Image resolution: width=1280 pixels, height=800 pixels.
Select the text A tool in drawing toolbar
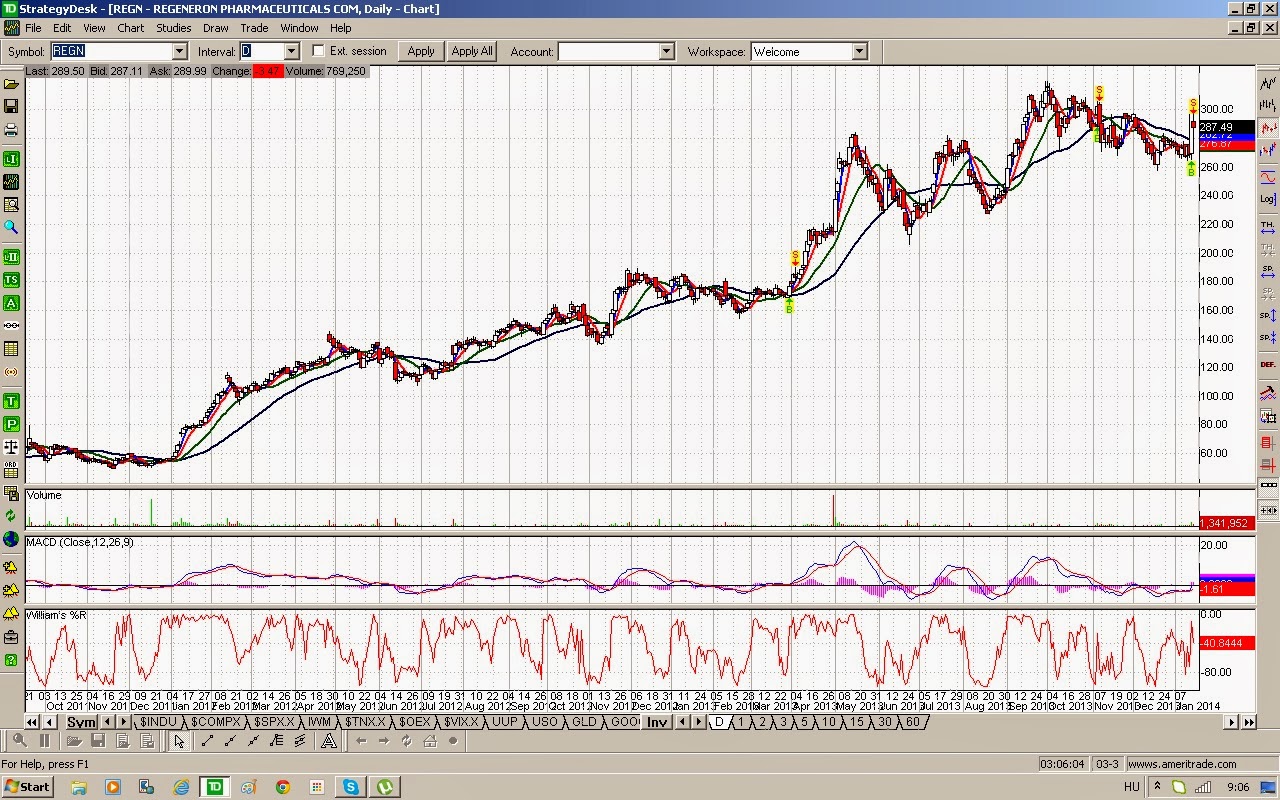327,741
